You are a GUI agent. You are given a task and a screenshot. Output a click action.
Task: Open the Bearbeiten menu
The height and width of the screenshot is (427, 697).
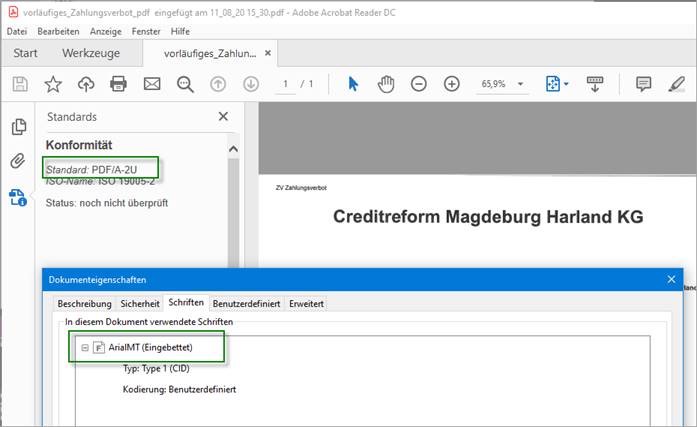click(x=58, y=32)
